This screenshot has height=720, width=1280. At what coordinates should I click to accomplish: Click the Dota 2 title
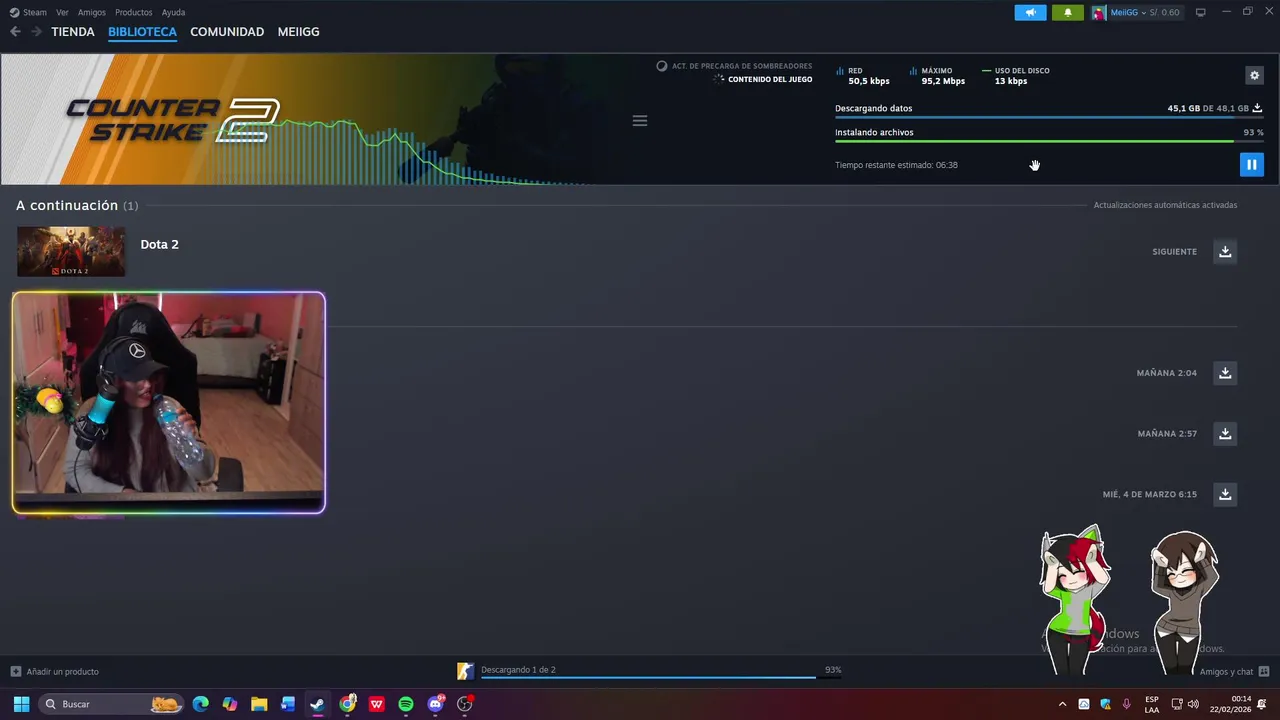pos(159,244)
